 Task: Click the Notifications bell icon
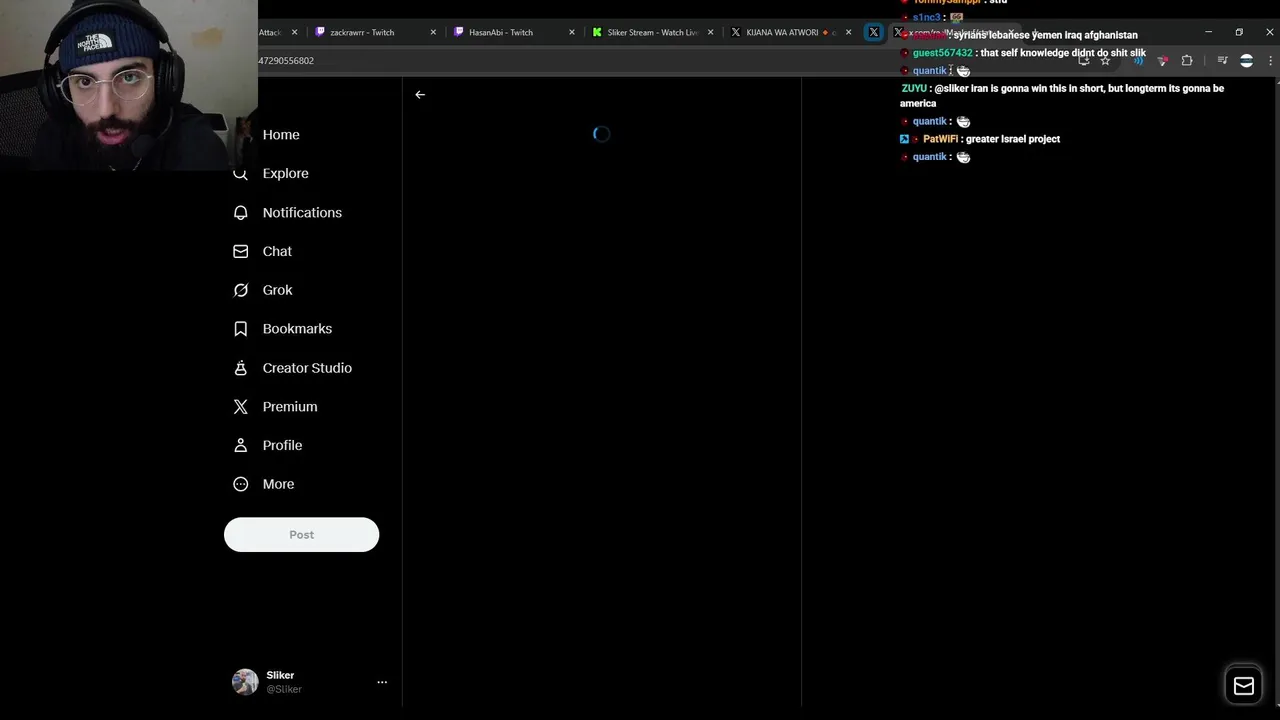[241, 213]
